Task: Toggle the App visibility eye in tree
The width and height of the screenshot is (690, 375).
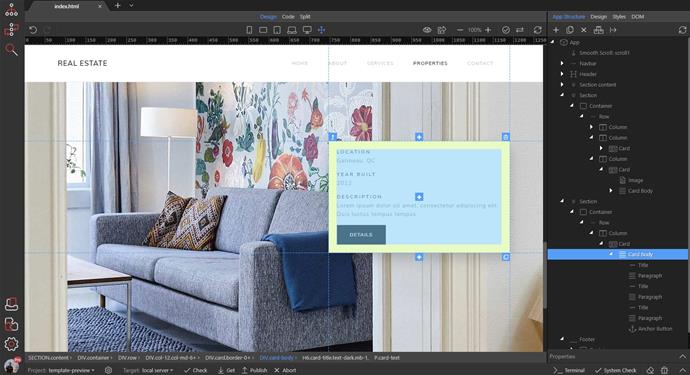Action: pos(564,42)
